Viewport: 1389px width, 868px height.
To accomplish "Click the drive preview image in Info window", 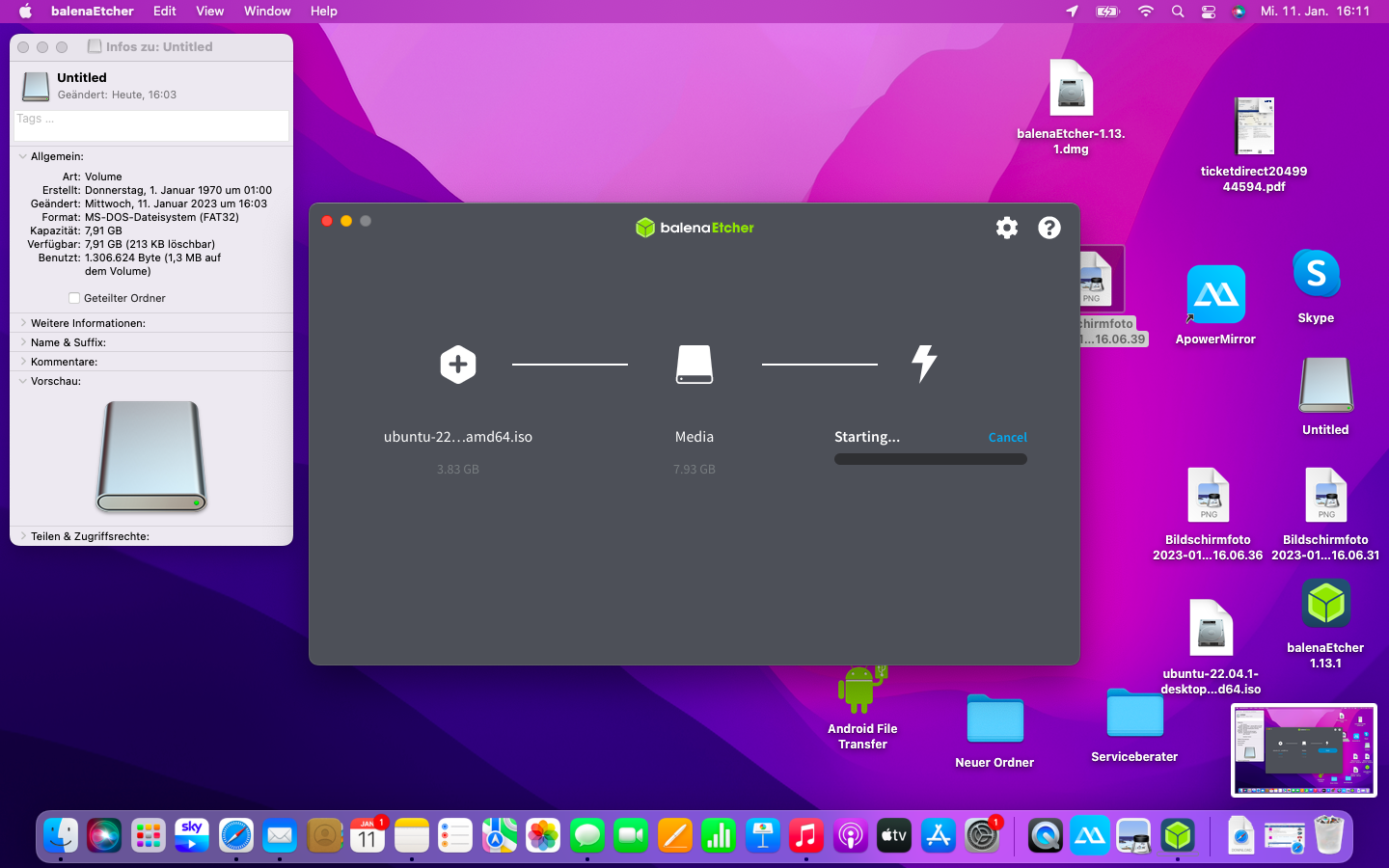I will click(x=151, y=455).
